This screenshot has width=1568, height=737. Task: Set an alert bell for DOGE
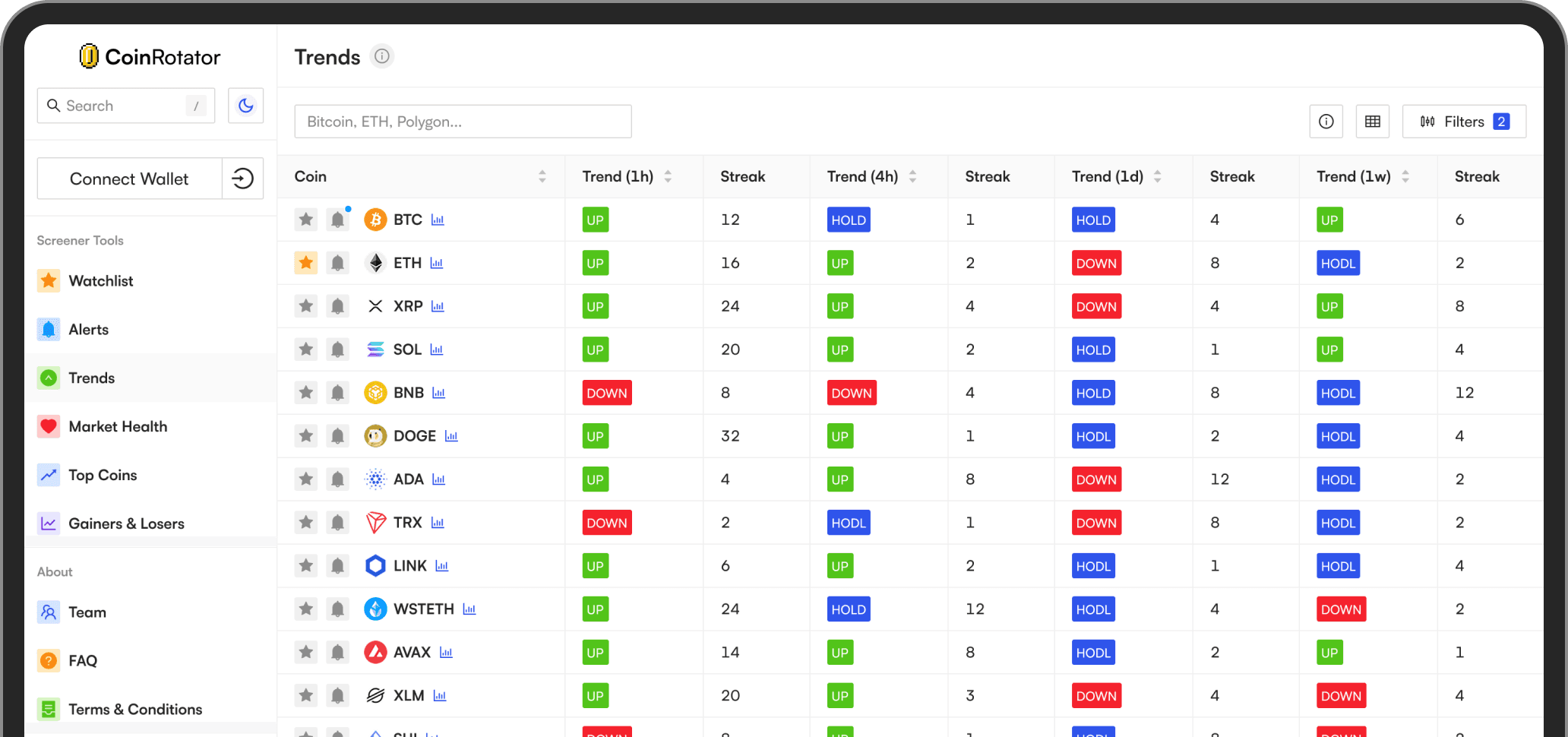[x=338, y=436]
